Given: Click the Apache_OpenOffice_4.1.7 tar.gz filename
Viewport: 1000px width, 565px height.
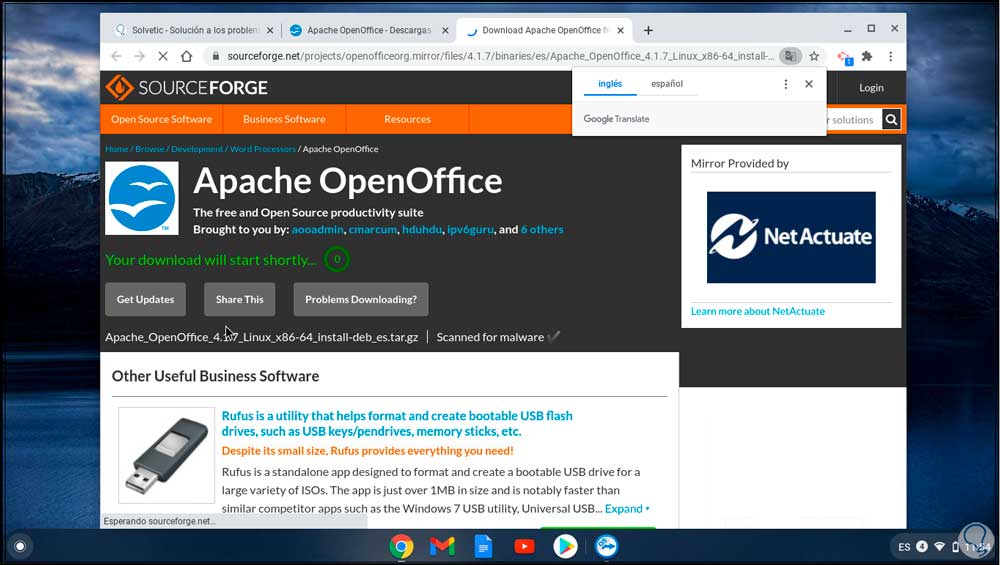Looking at the screenshot, I should [x=261, y=337].
